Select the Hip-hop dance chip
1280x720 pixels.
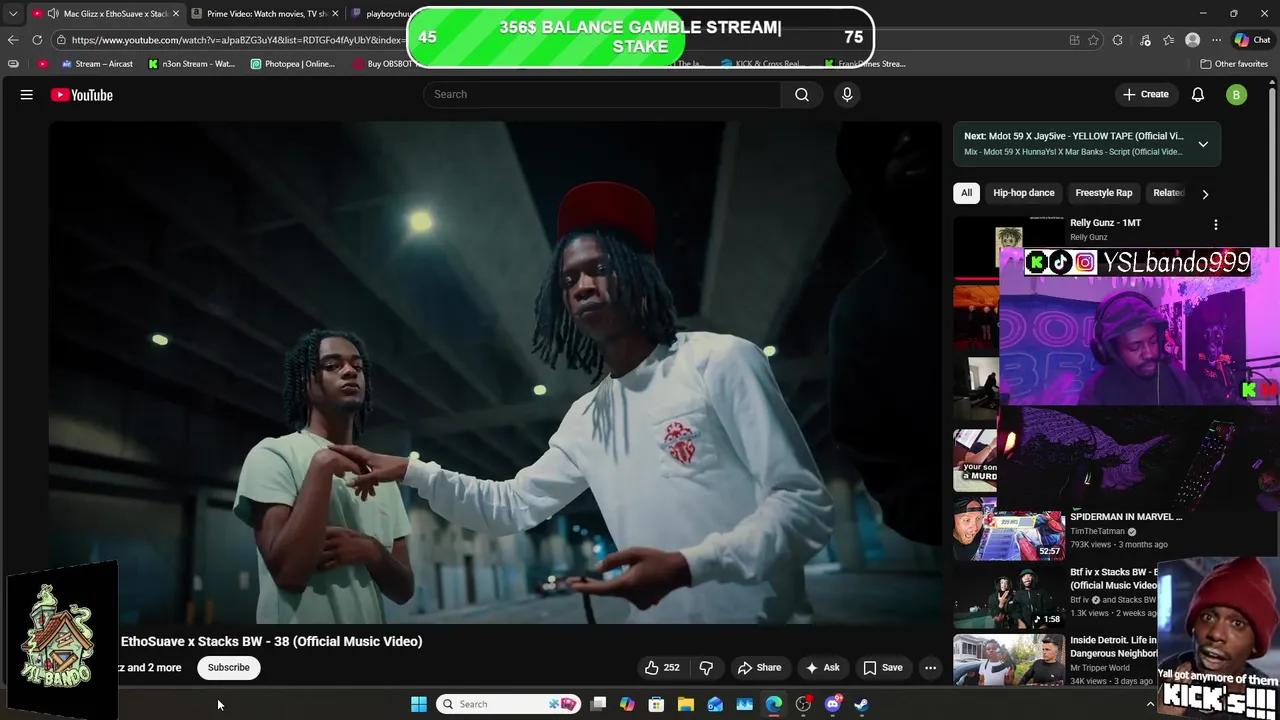[x=1024, y=193]
